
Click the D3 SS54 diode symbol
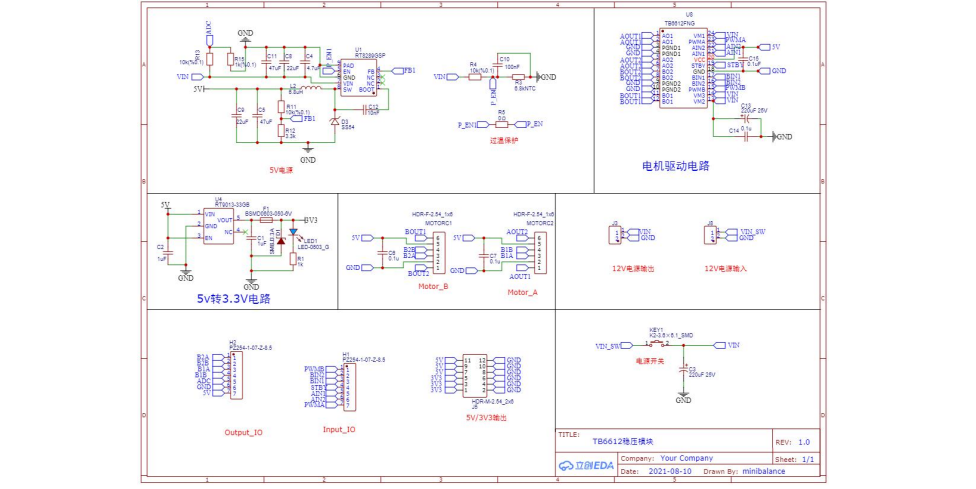coord(335,122)
